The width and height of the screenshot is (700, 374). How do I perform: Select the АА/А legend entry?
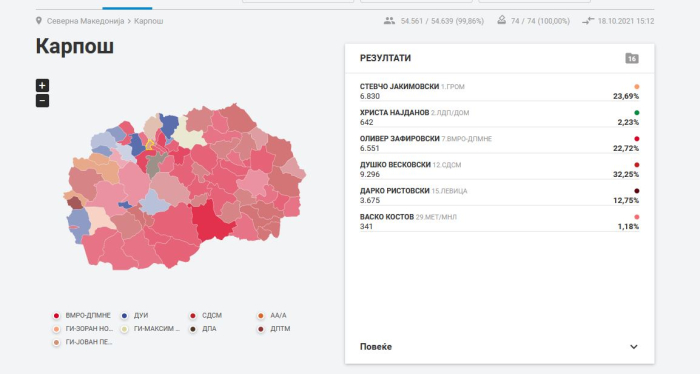coord(272,316)
